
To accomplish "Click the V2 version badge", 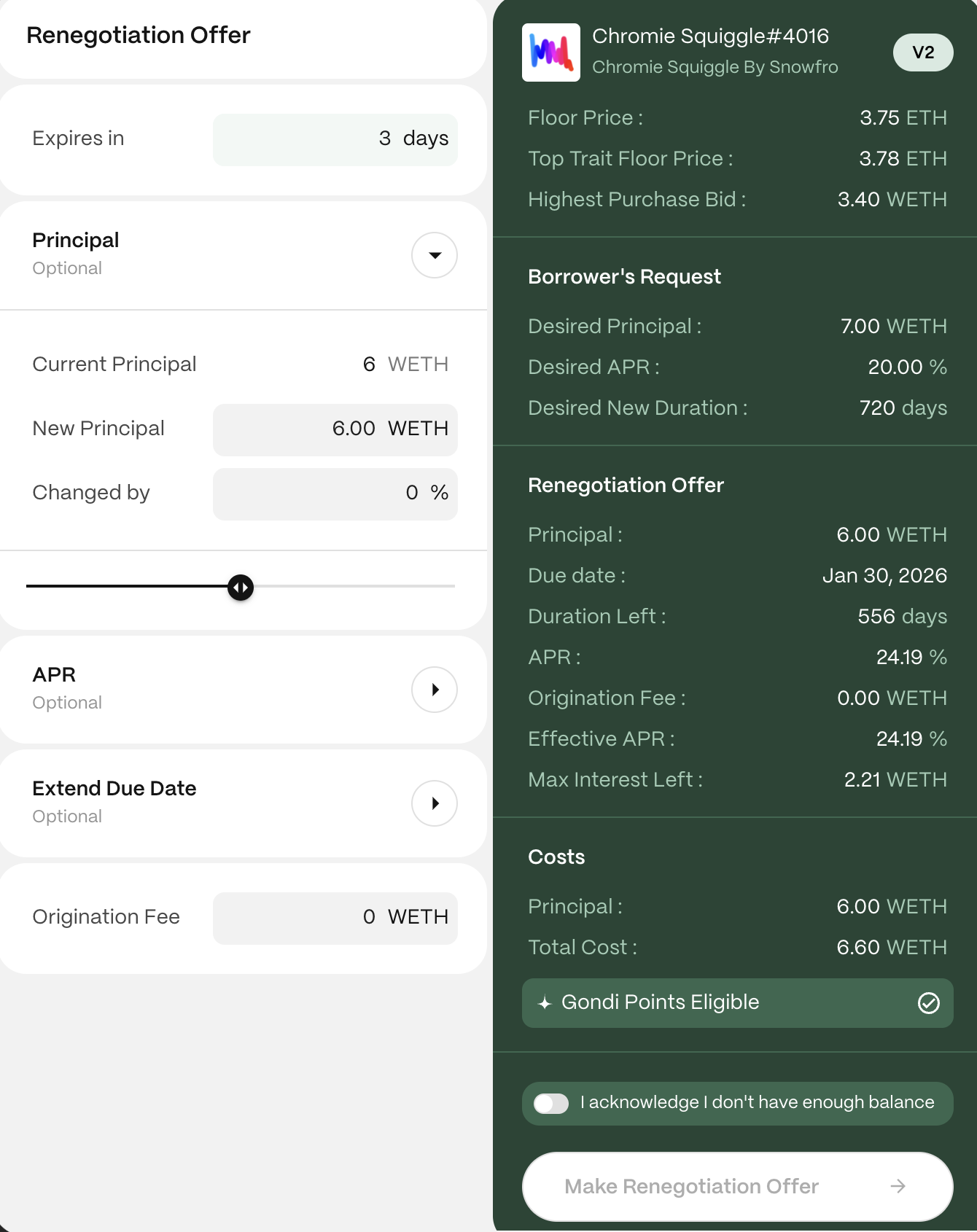I will tap(922, 52).
